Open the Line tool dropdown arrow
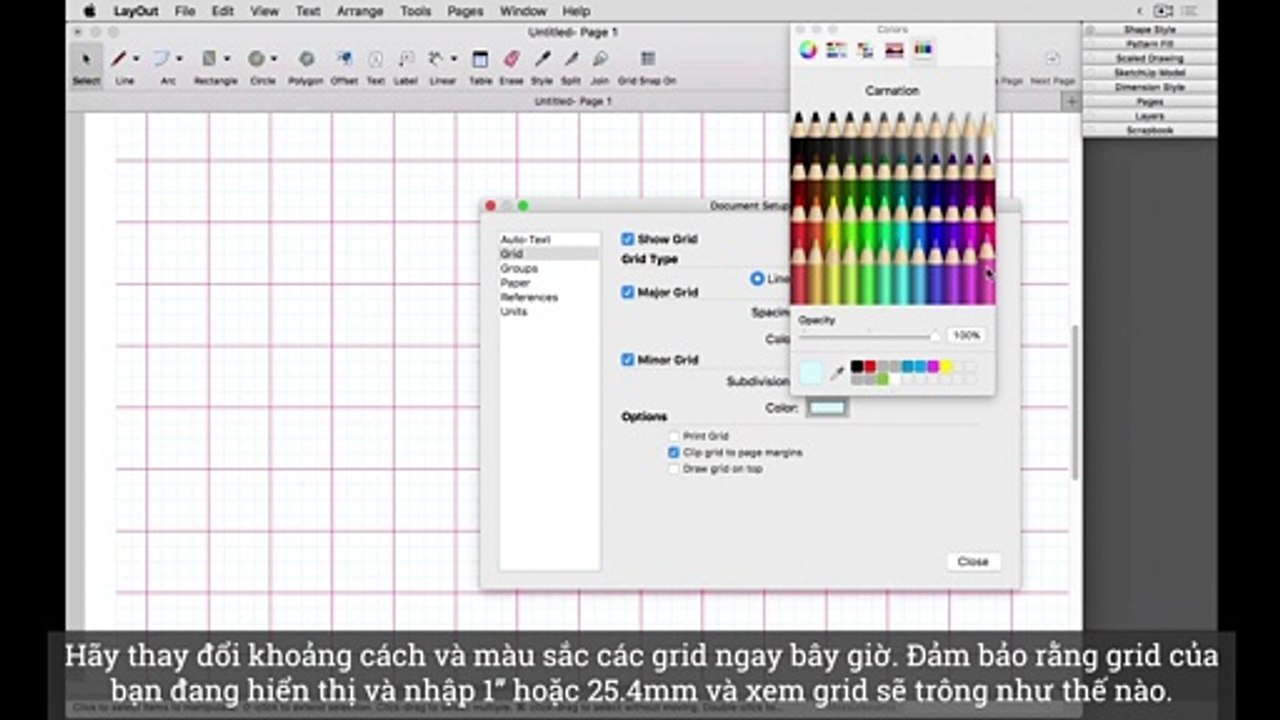1280x720 pixels. [x=136, y=59]
